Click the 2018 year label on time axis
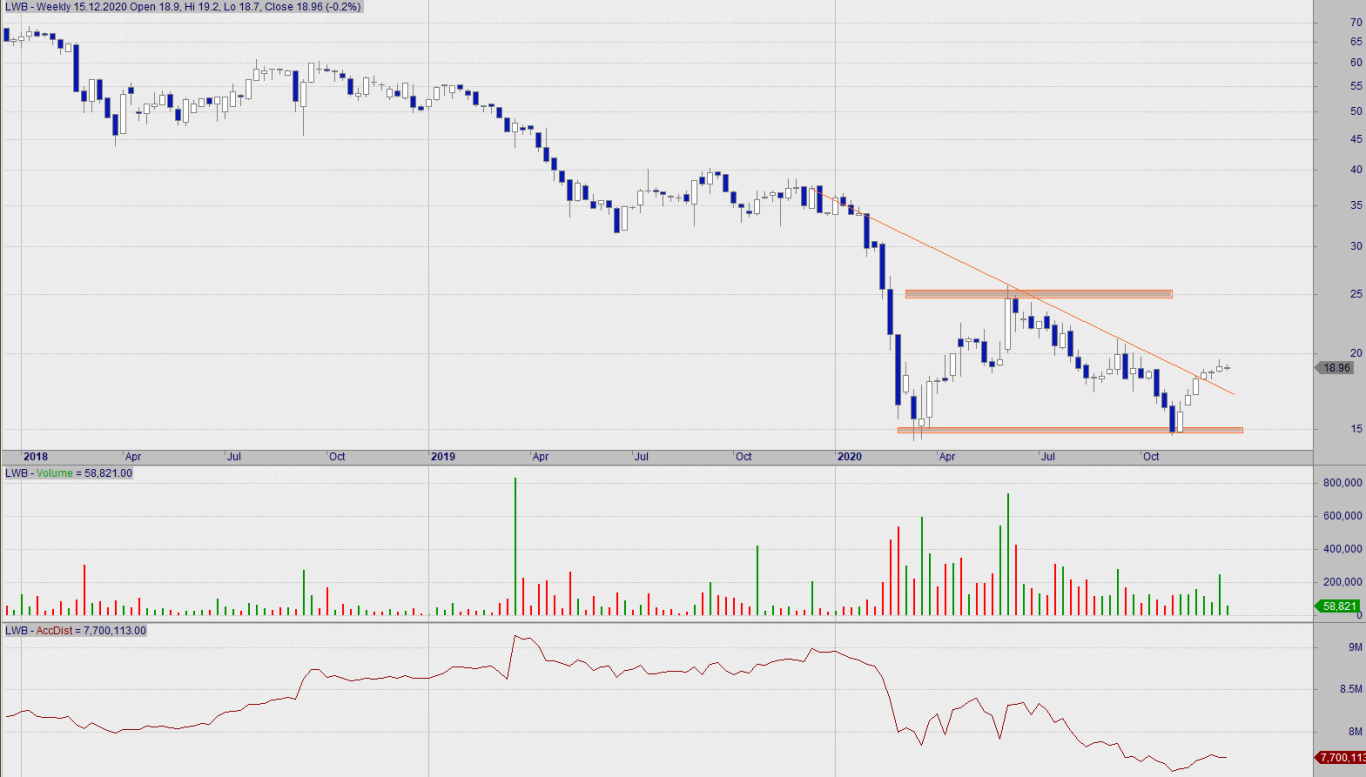 click(x=36, y=456)
